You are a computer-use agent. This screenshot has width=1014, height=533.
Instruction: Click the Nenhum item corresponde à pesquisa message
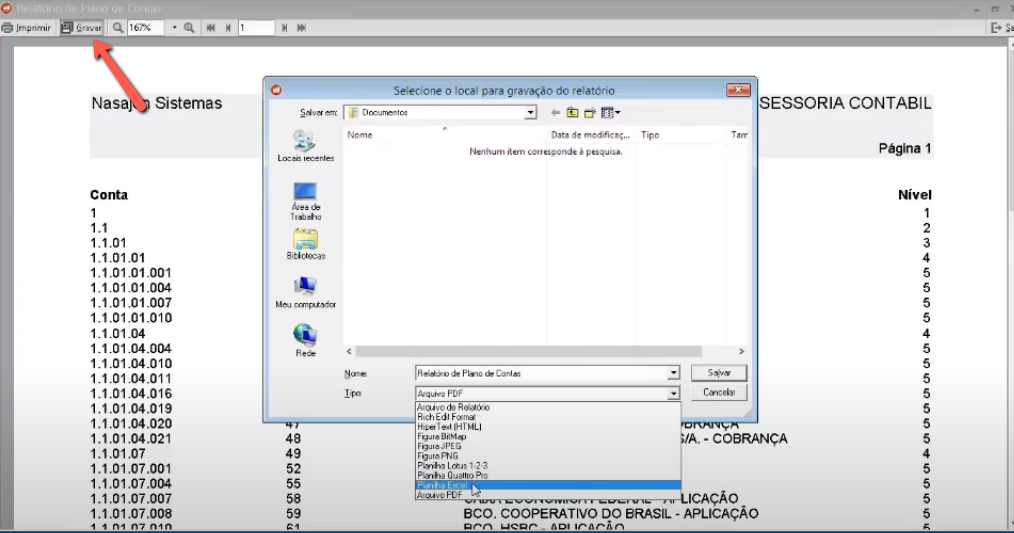coord(546,151)
